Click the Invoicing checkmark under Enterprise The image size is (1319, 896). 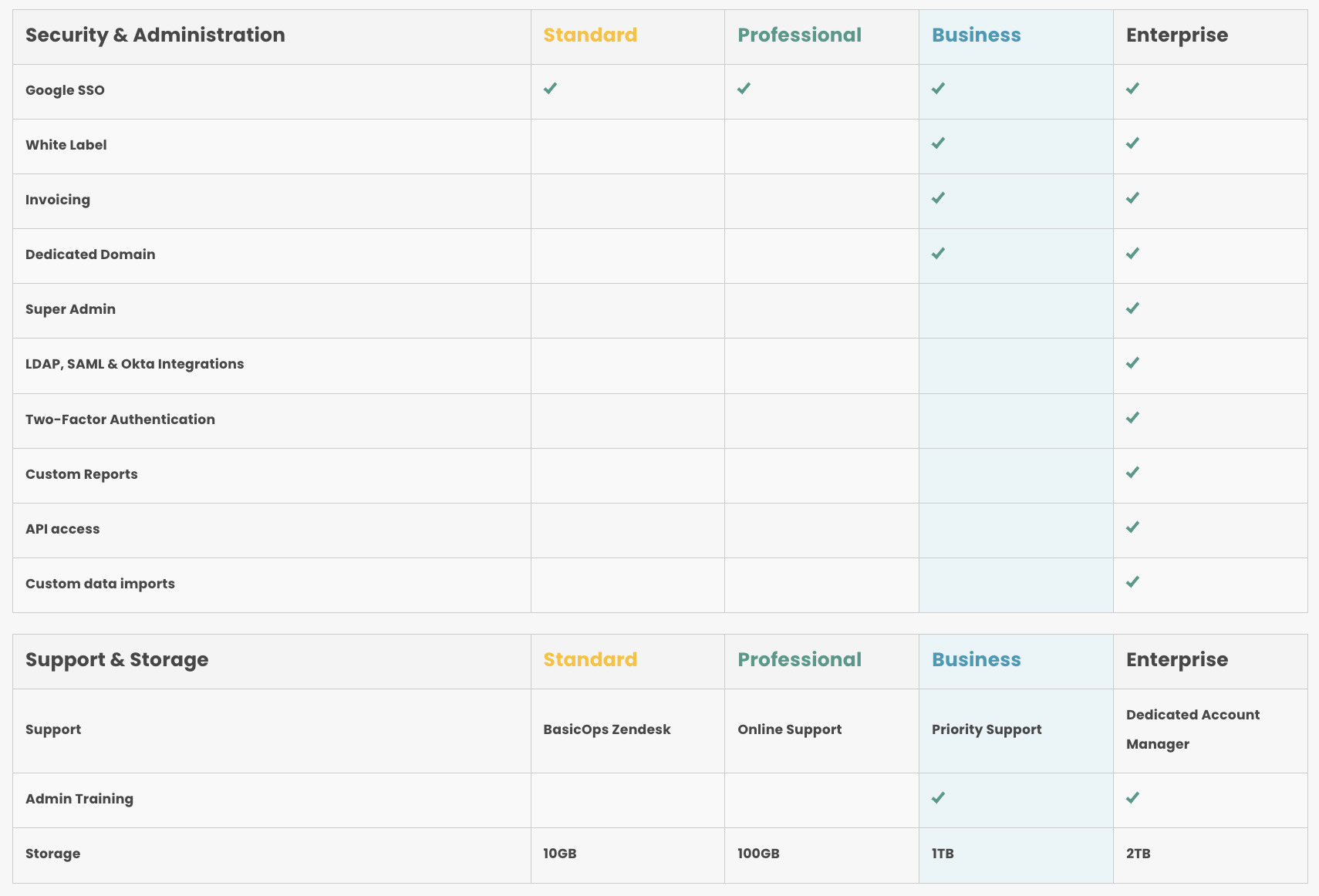click(x=1132, y=198)
